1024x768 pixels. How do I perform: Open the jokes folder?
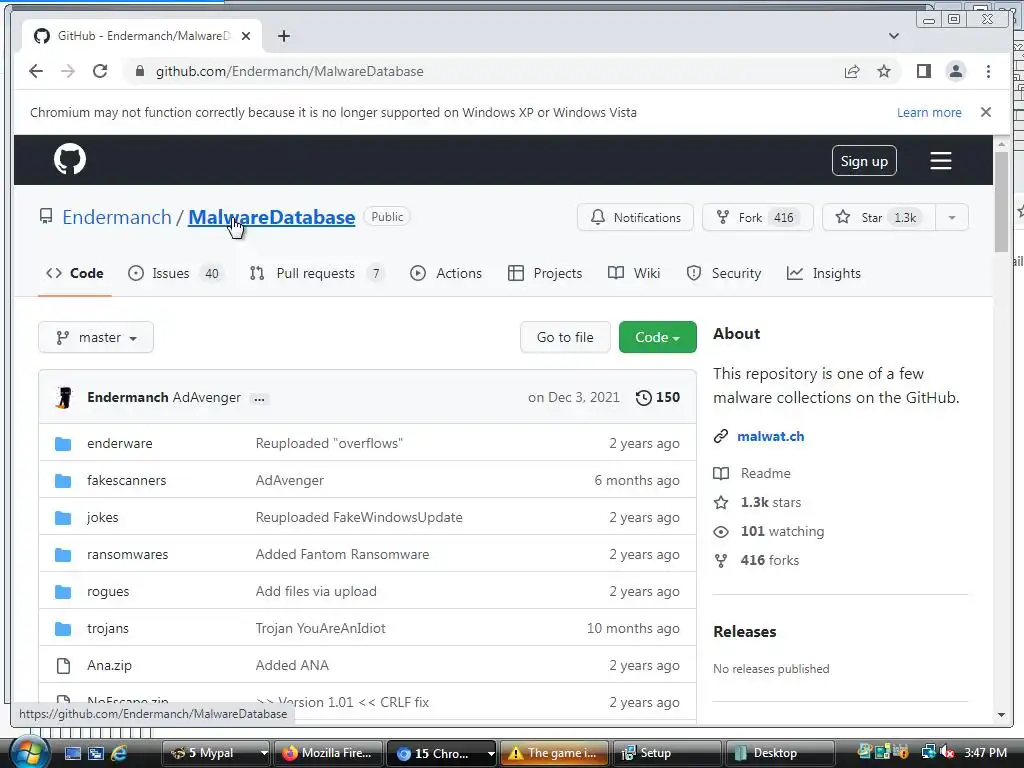pos(103,517)
